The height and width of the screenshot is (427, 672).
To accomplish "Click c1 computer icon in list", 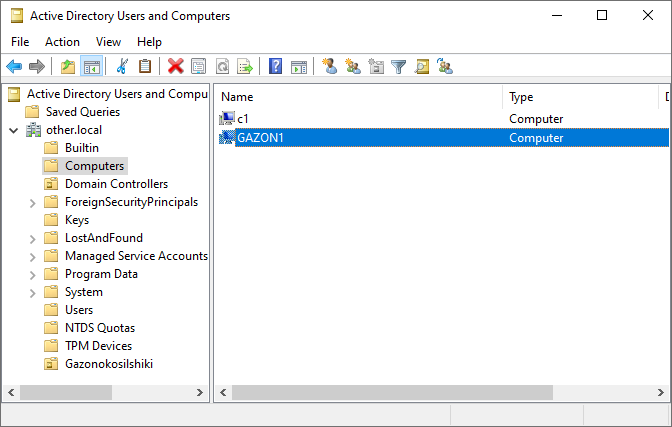I will click(x=227, y=118).
